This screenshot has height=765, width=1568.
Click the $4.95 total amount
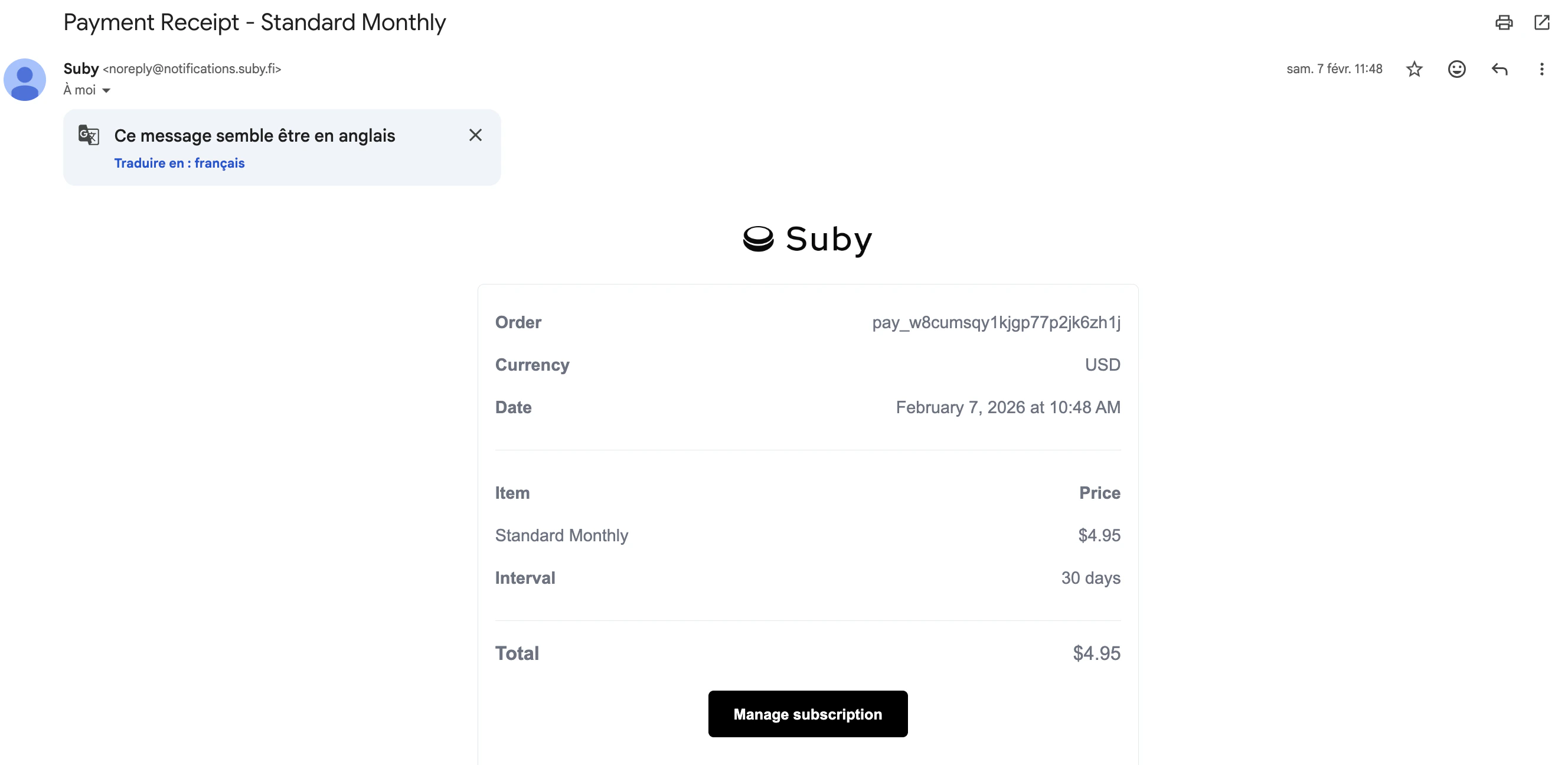[x=1096, y=653]
